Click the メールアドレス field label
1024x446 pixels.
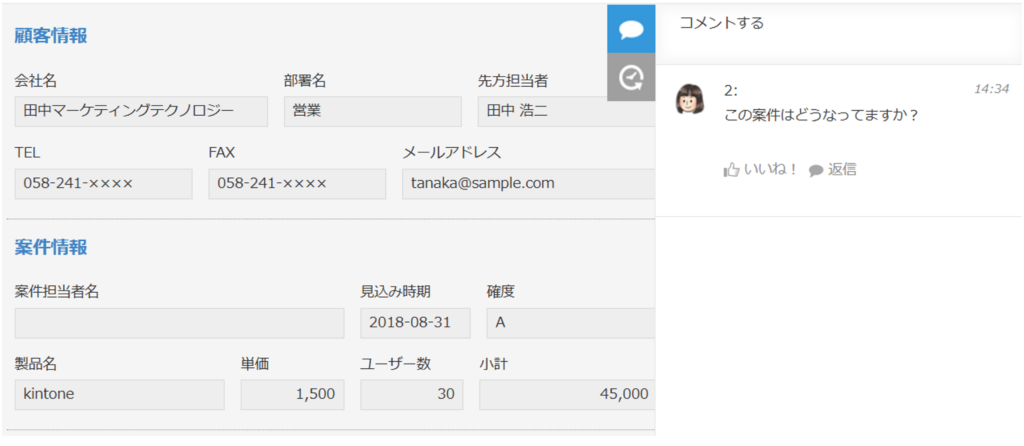[x=452, y=153]
